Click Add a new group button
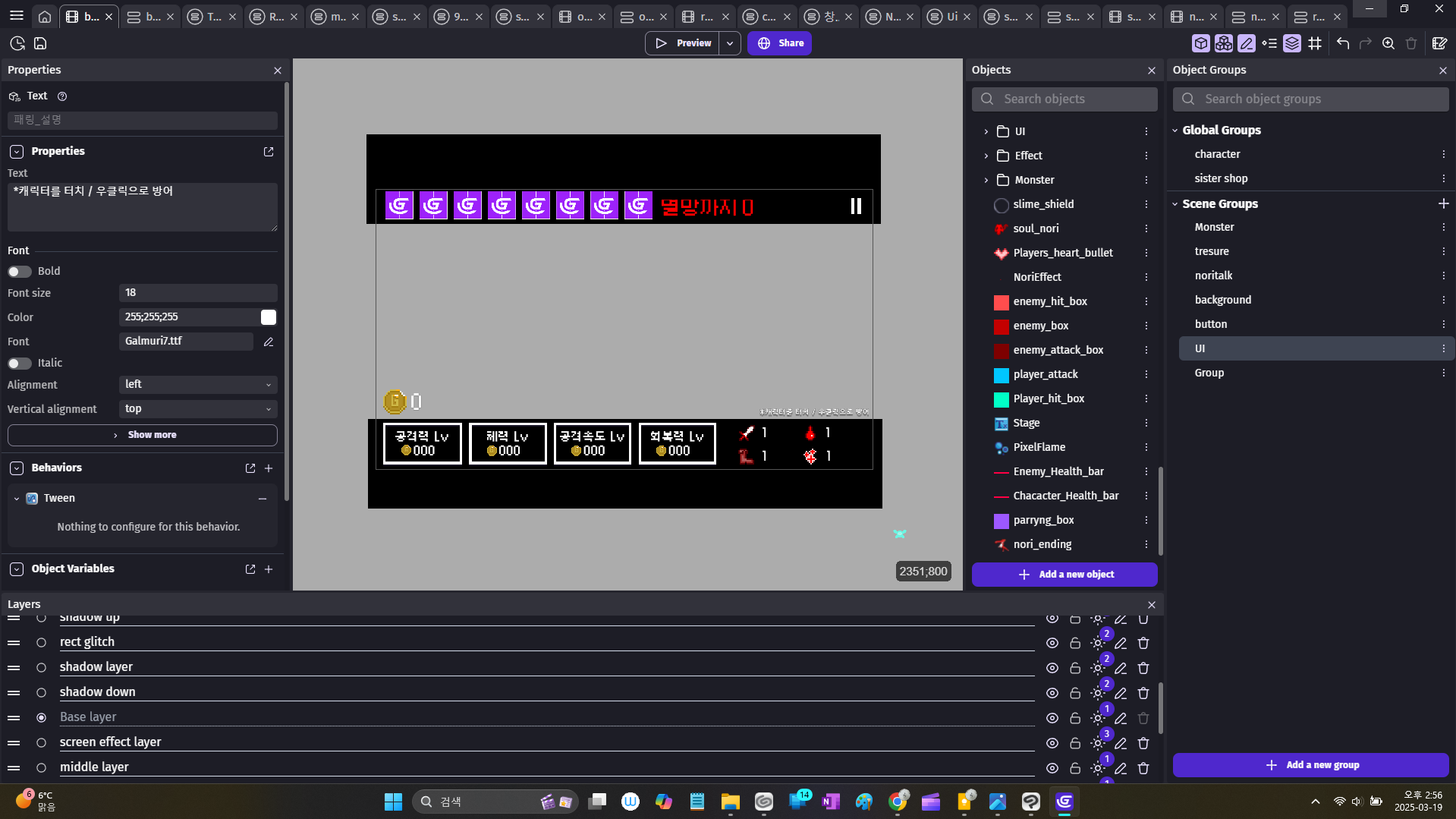 pos(1311,765)
